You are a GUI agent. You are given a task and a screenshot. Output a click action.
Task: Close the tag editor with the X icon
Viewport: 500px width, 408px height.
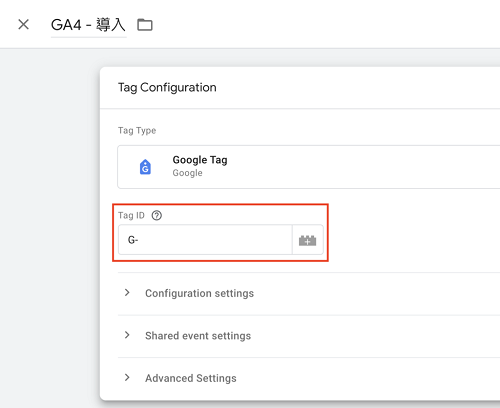coord(23,24)
